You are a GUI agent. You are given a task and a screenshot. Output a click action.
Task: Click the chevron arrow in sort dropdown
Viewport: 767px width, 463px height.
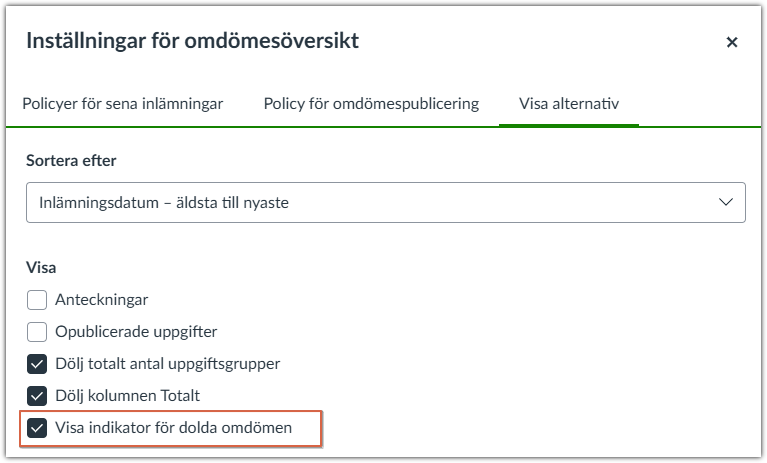pos(726,202)
